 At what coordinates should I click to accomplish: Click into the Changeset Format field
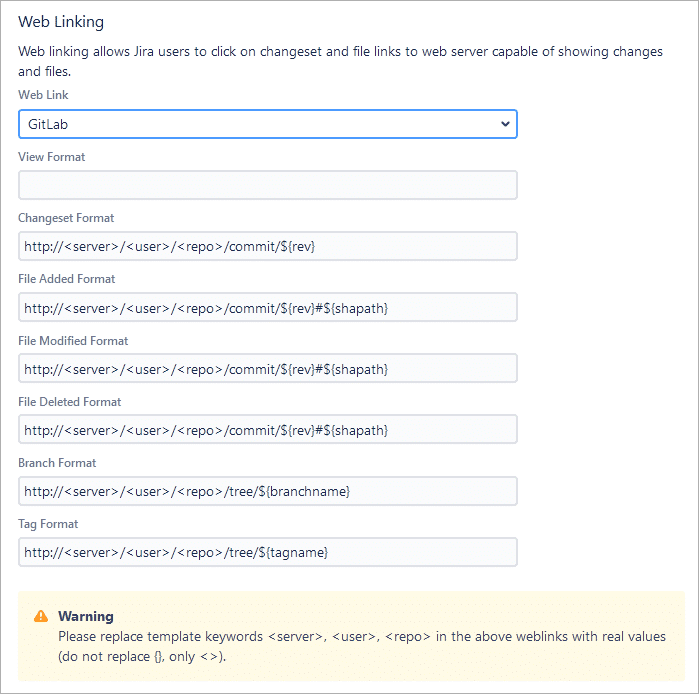point(267,246)
